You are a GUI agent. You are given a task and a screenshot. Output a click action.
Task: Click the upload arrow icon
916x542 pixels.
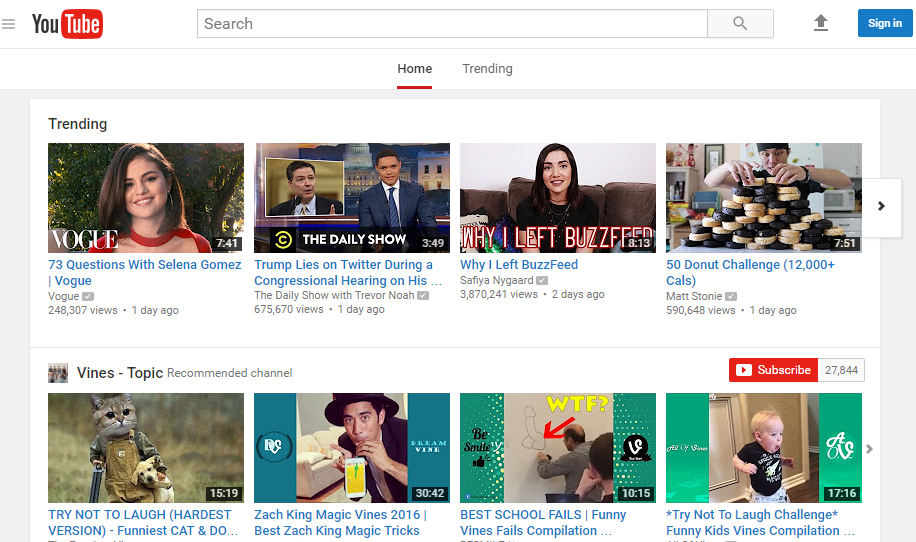click(x=821, y=23)
